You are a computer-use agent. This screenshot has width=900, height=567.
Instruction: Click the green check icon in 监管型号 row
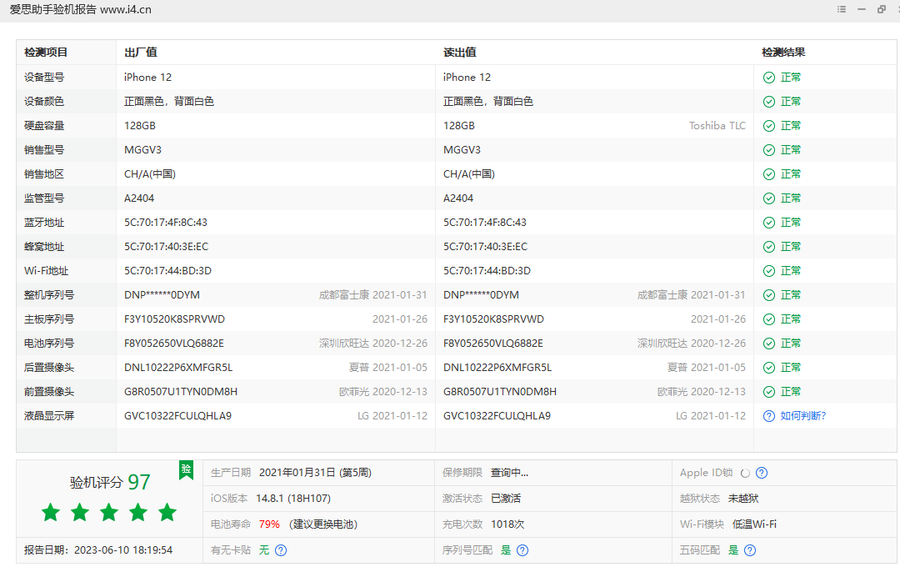tap(769, 199)
